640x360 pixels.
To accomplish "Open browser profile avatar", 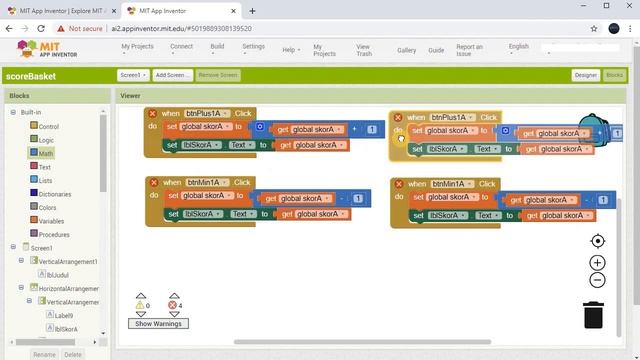I will 613,29.
